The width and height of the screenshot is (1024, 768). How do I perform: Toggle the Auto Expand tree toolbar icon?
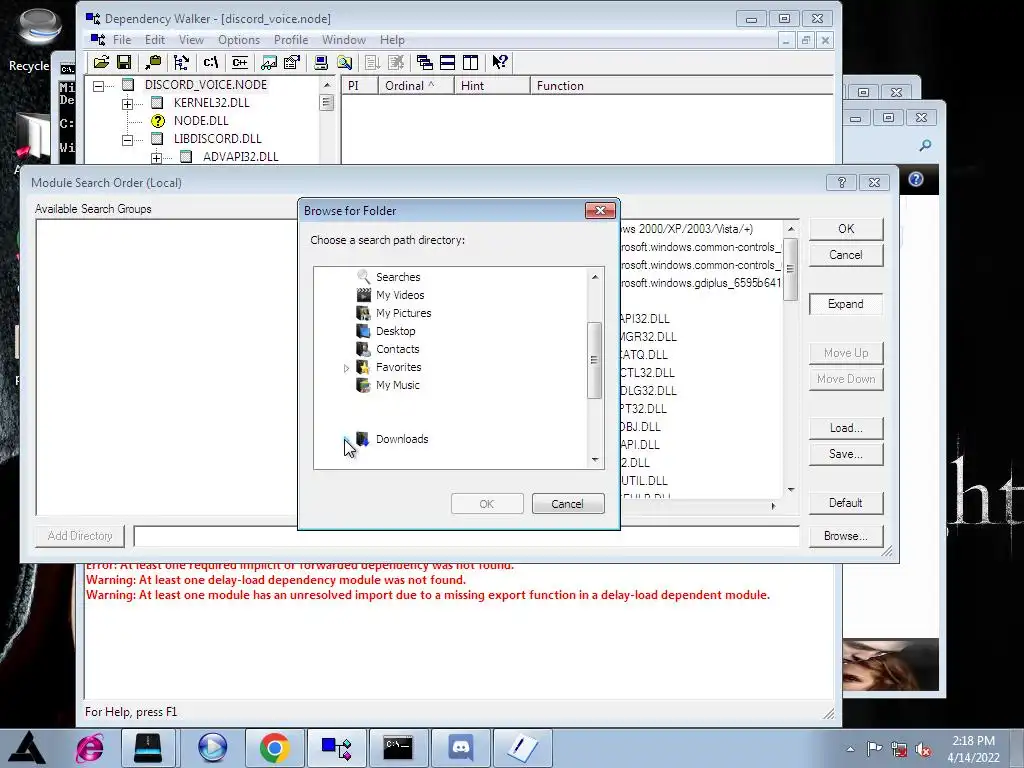coord(181,63)
